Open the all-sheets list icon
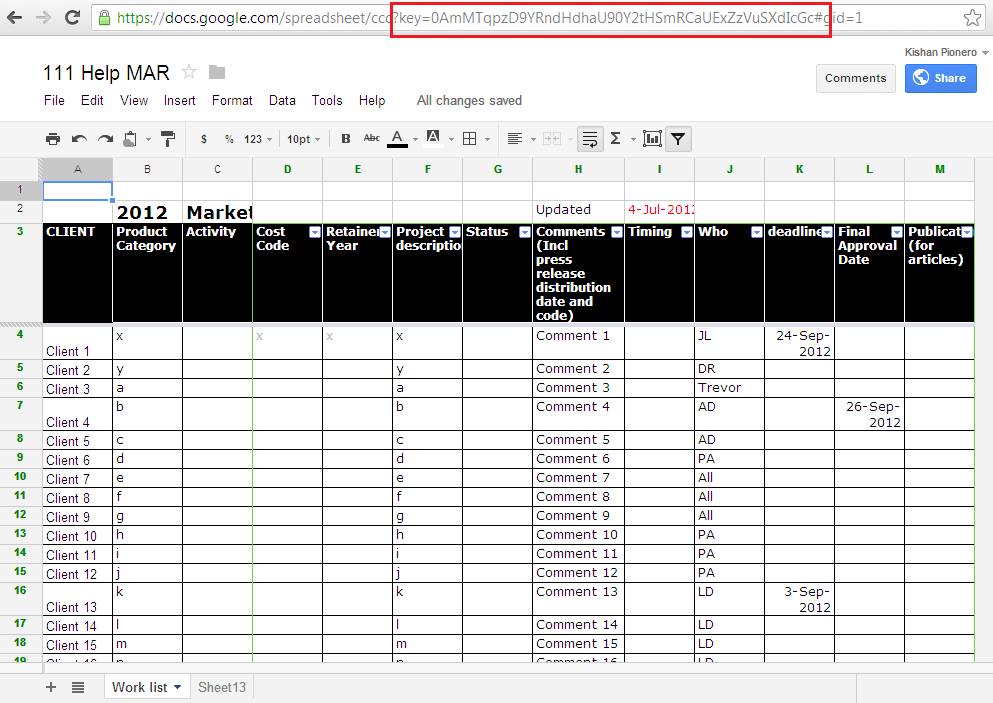 click(x=78, y=687)
